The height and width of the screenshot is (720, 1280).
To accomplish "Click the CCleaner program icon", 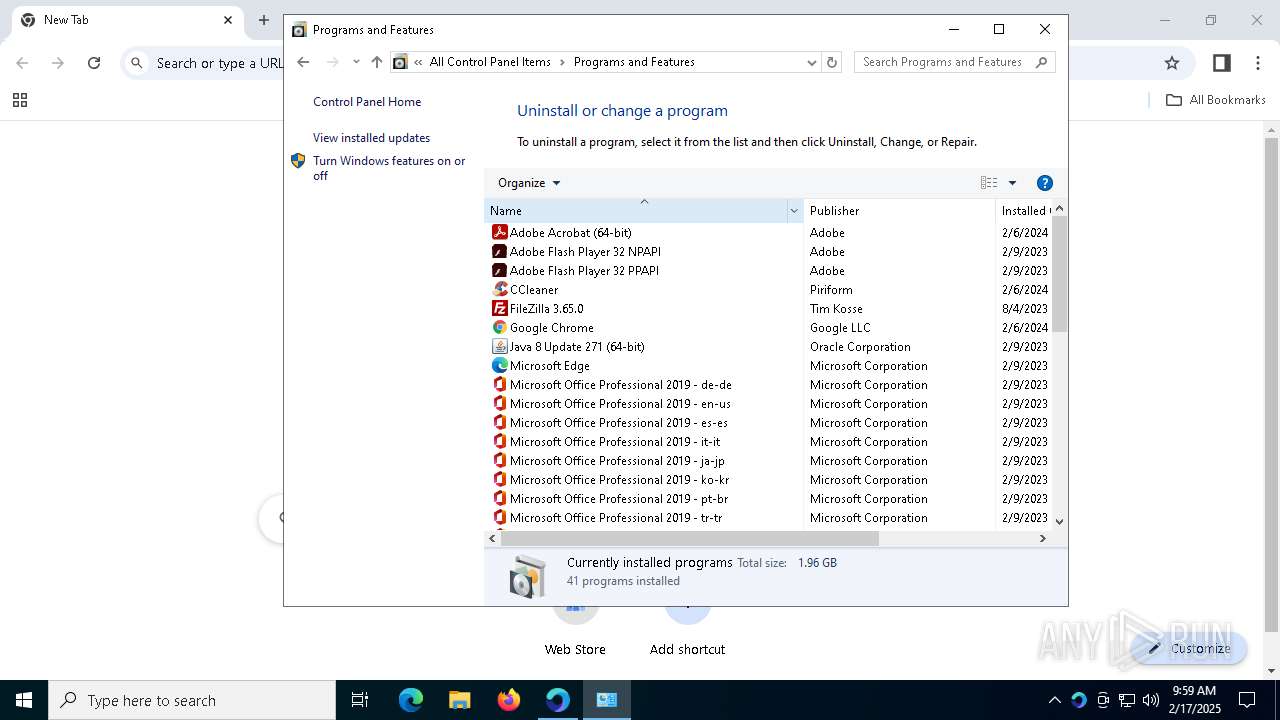I will point(500,289).
